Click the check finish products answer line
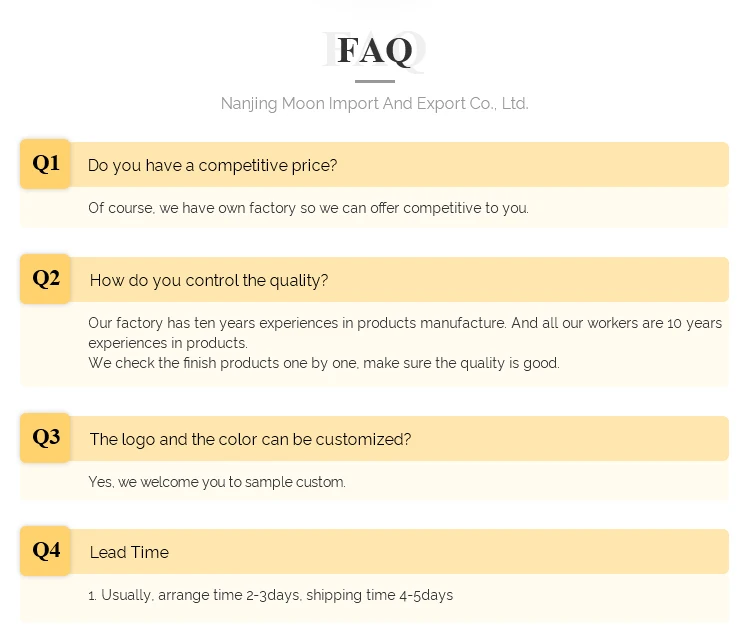The image size is (750, 632). pyautogui.click(x=323, y=363)
